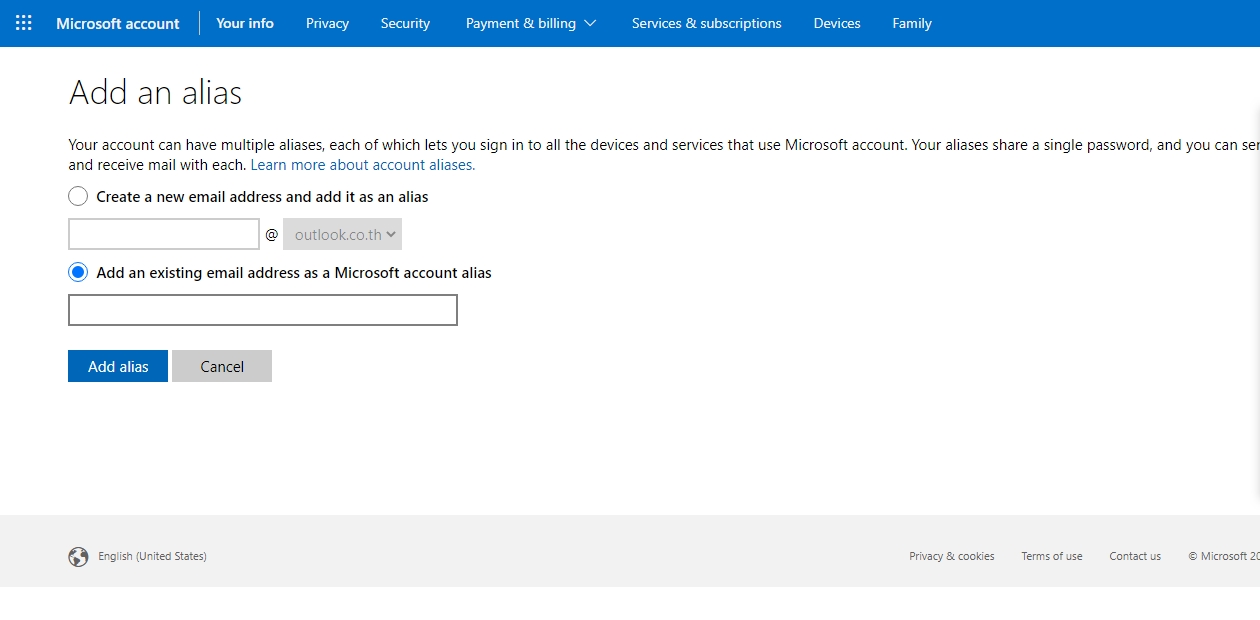The width and height of the screenshot is (1260, 620).
Task: Click the new alias name input field
Action: point(164,235)
